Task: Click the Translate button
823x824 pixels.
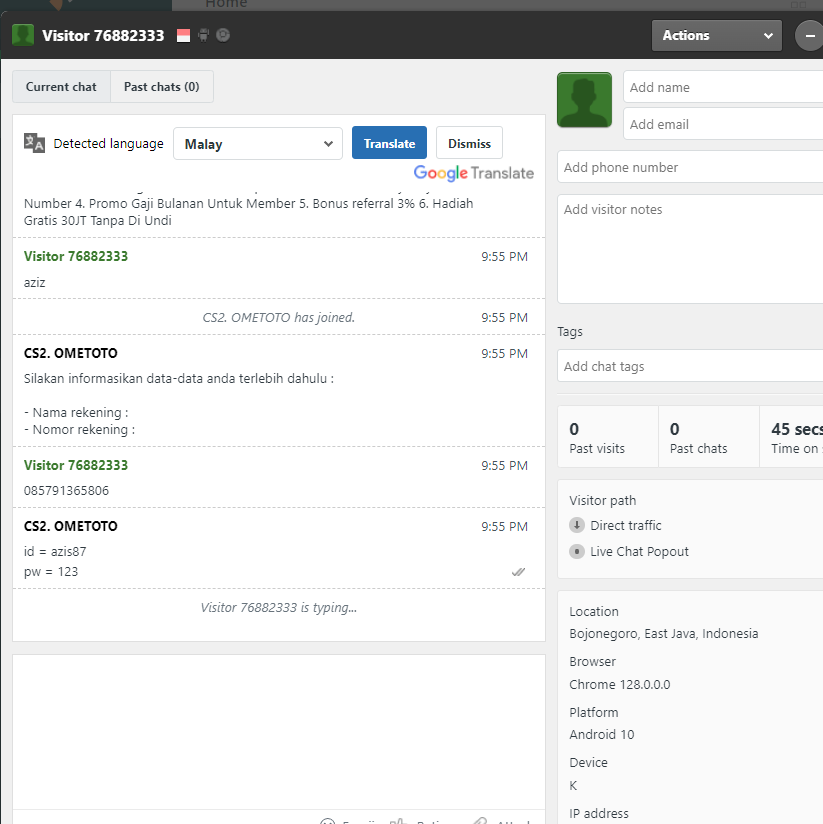Action: pyautogui.click(x=389, y=143)
